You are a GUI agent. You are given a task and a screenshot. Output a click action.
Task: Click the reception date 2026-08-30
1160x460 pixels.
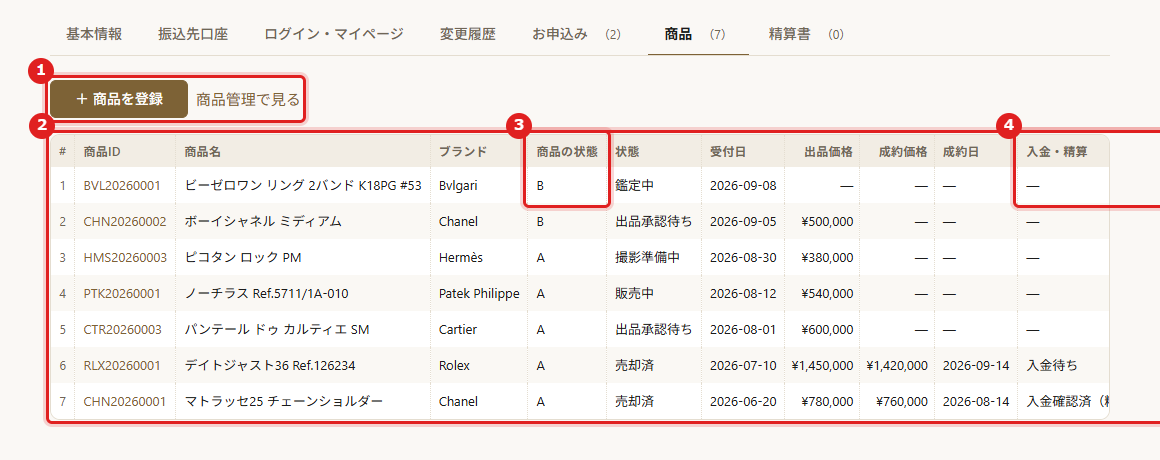[743, 257]
